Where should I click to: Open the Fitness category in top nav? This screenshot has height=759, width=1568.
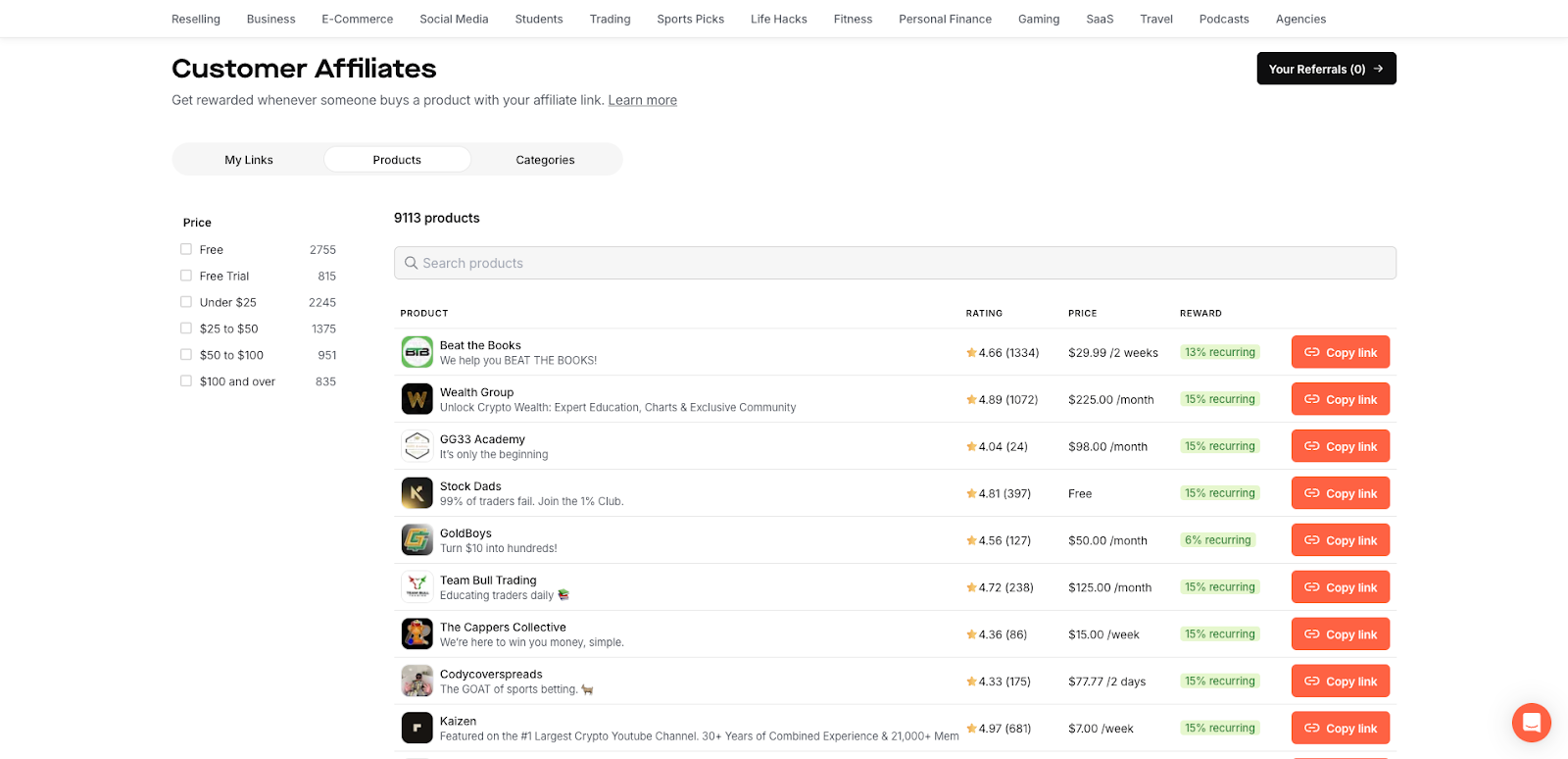click(x=853, y=19)
